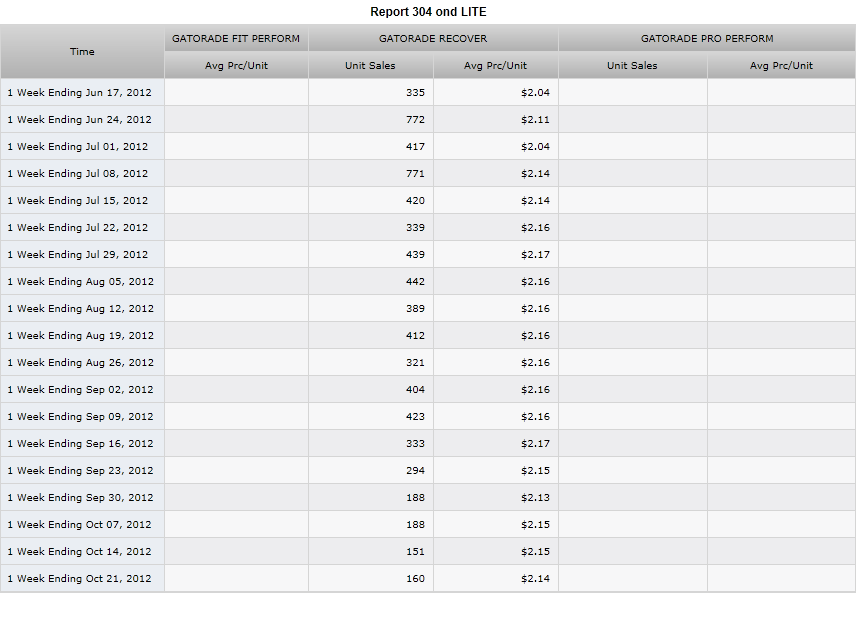The height and width of the screenshot is (631, 856).
Task: Select row 1 Week Ending Jun 17, 2012
Action: tap(428, 92)
